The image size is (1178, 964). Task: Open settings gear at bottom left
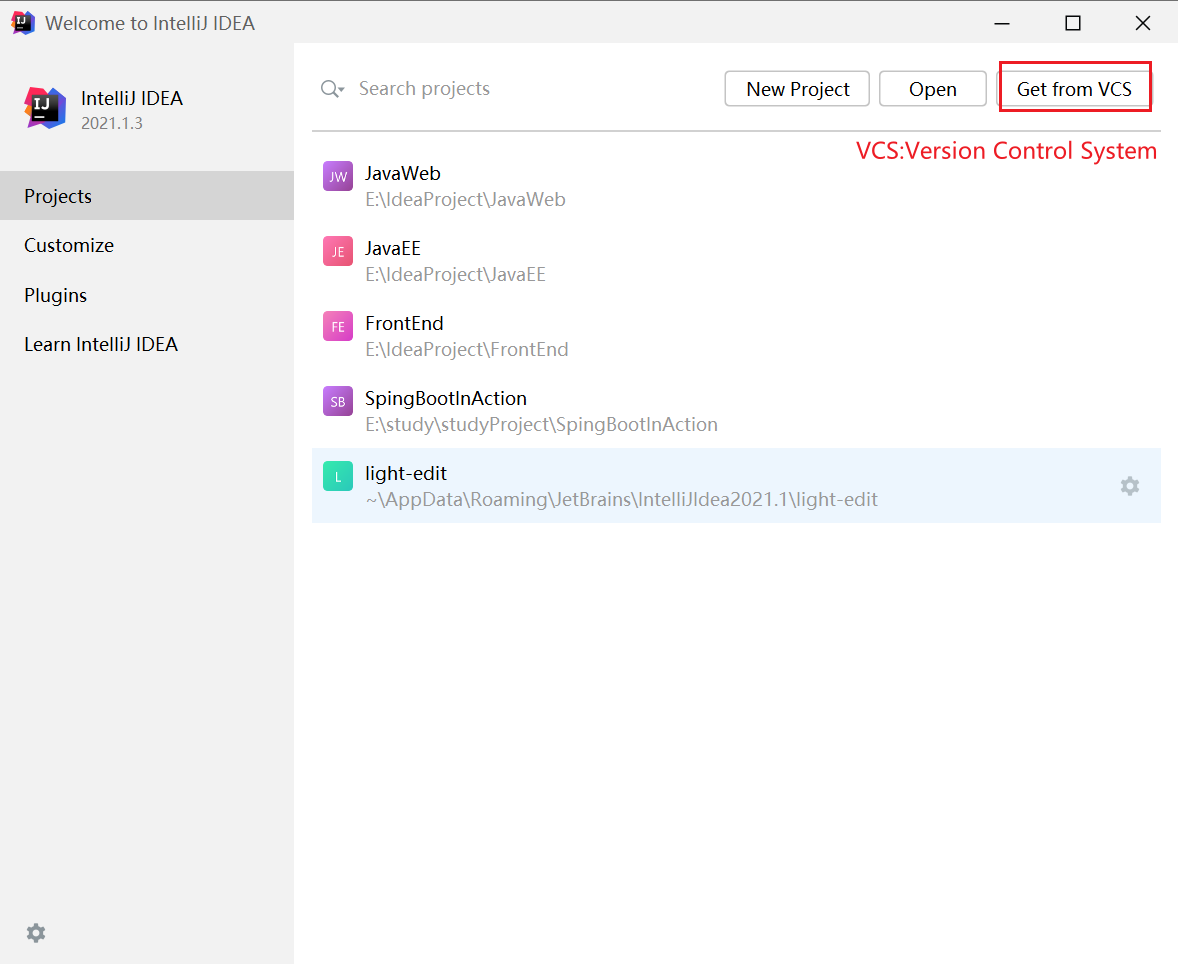coord(36,933)
